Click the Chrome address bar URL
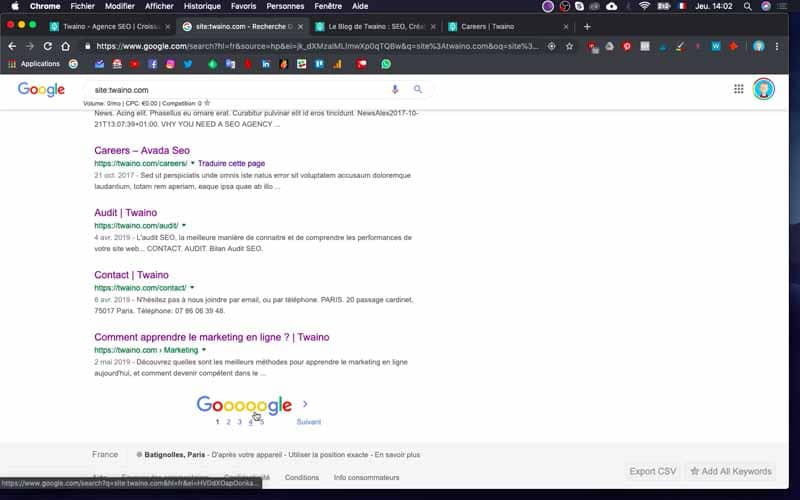Screen dimensions: 800x500 pos(316,46)
